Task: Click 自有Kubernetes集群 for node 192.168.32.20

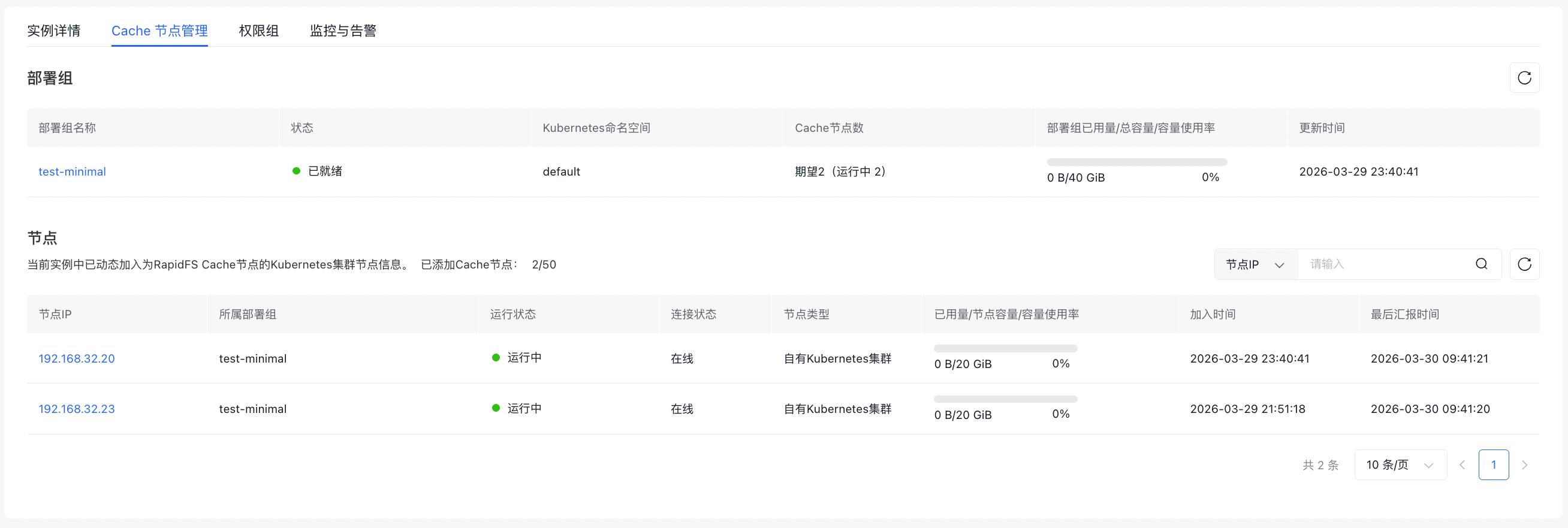Action: [x=837, y=358]
